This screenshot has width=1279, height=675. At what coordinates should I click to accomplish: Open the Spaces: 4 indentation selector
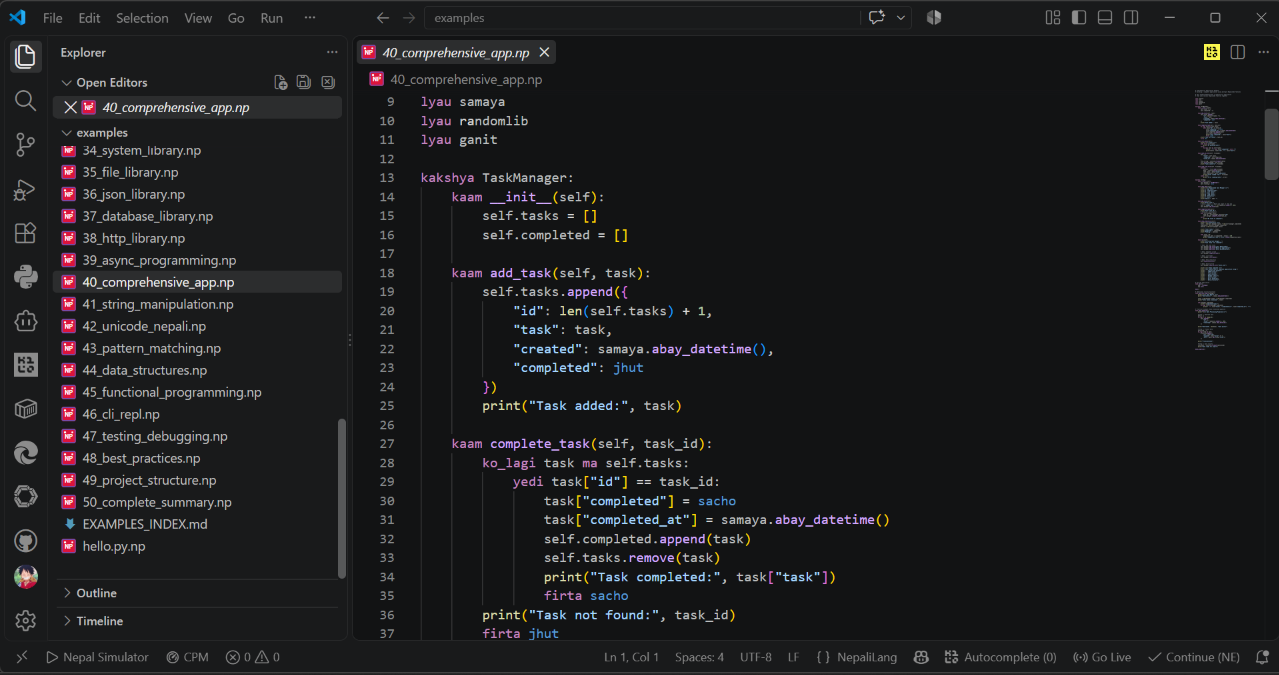click(x=700, y=657)
